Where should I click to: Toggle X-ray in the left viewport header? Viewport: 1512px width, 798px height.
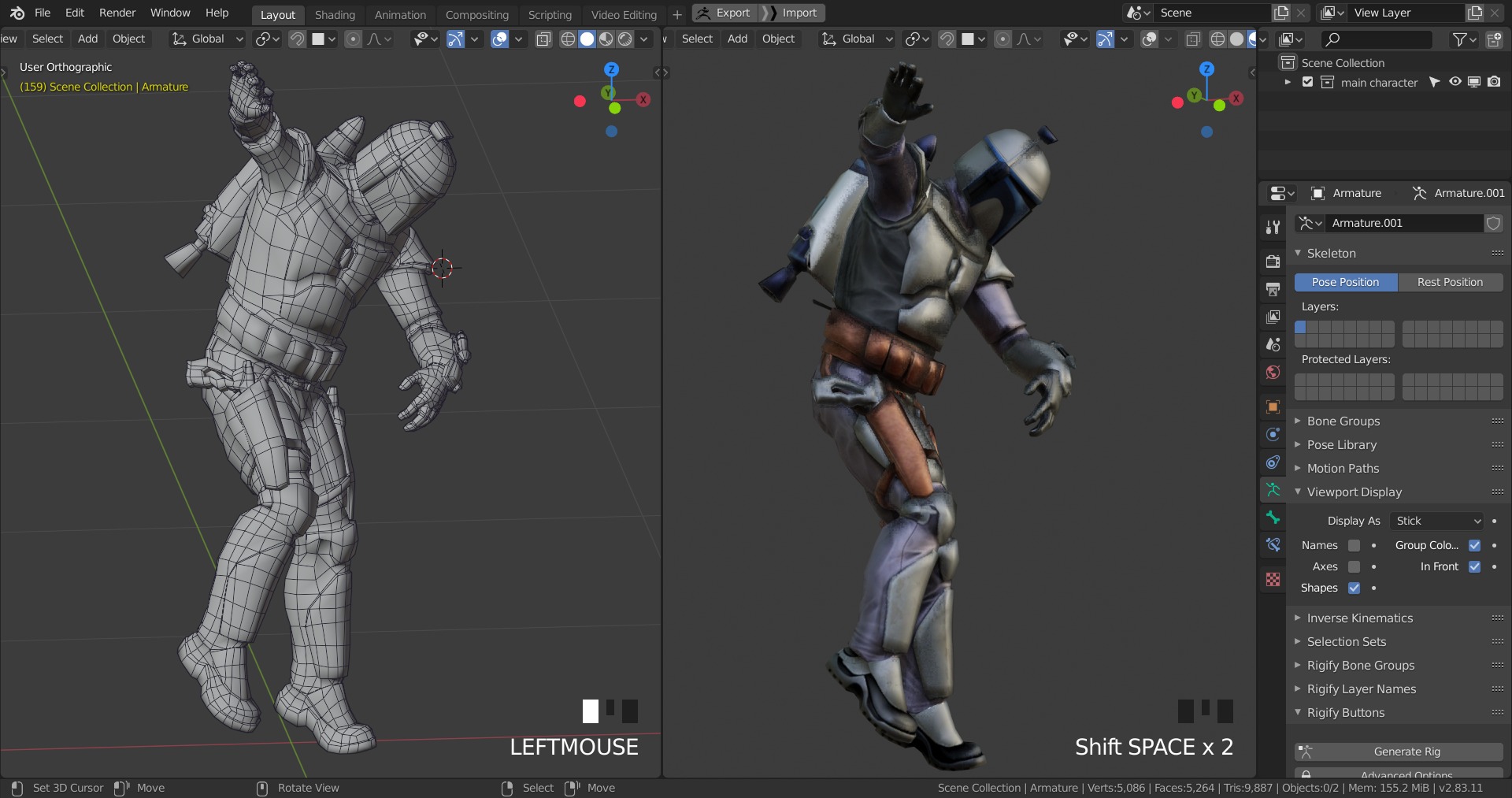[x=543, y=39]
